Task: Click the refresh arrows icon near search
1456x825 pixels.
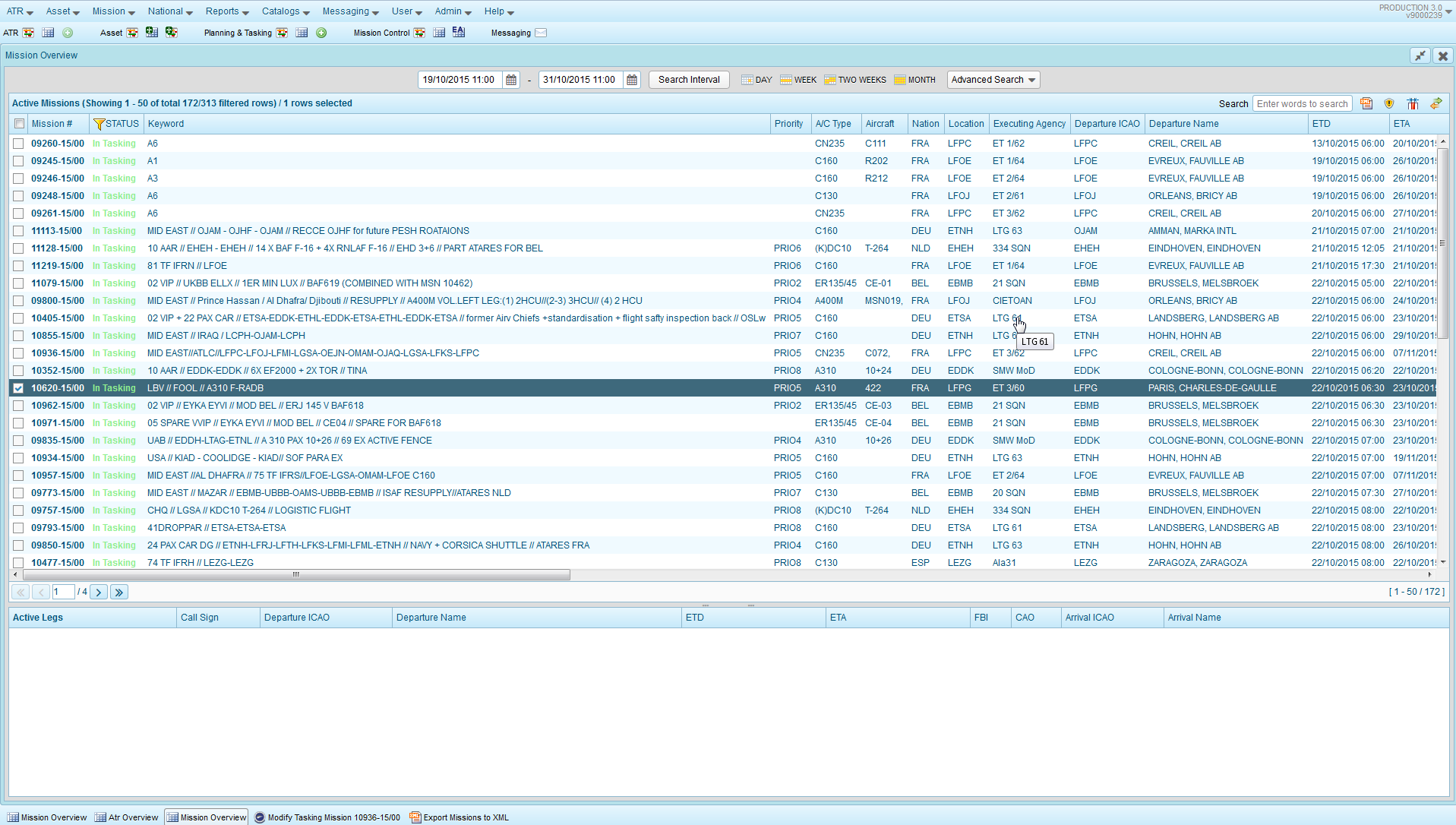Action: (1435, 103)
